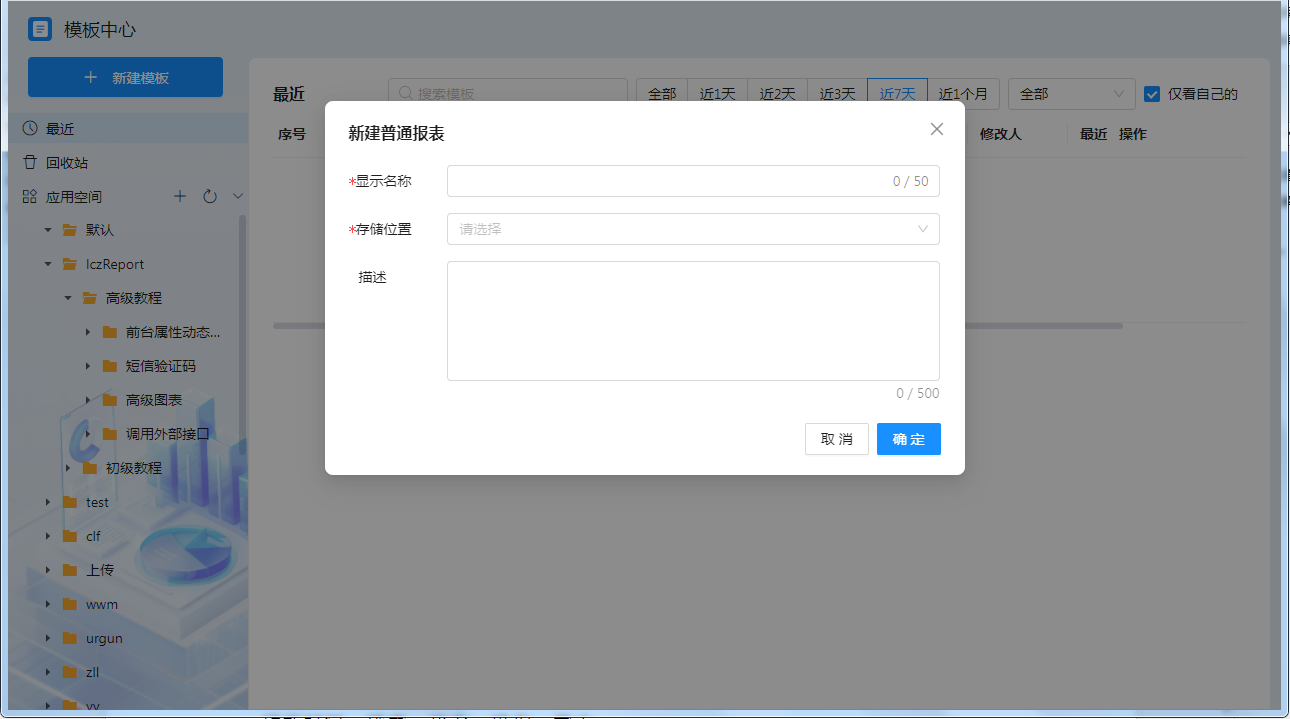Click the 回收站 trash icon
This screenshot has height=719, width=1290.
(30, 162)
